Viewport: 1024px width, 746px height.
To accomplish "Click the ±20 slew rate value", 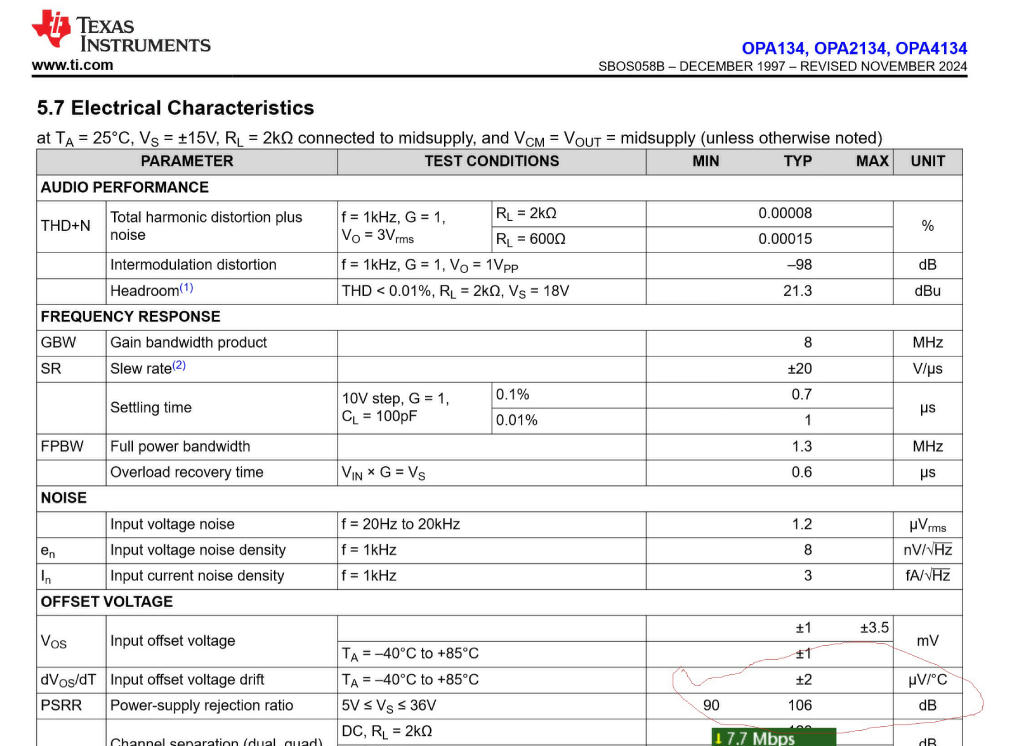I will pyautogui.click(x=800, y=369).
